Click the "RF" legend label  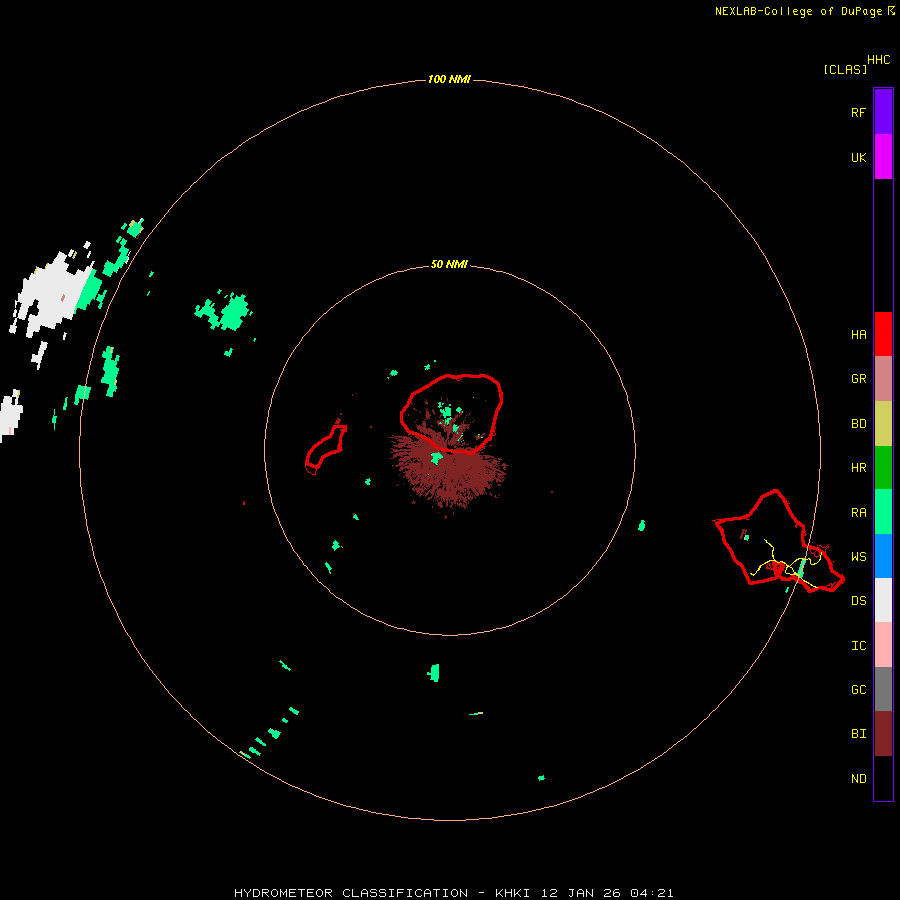(x=858, y=112)
